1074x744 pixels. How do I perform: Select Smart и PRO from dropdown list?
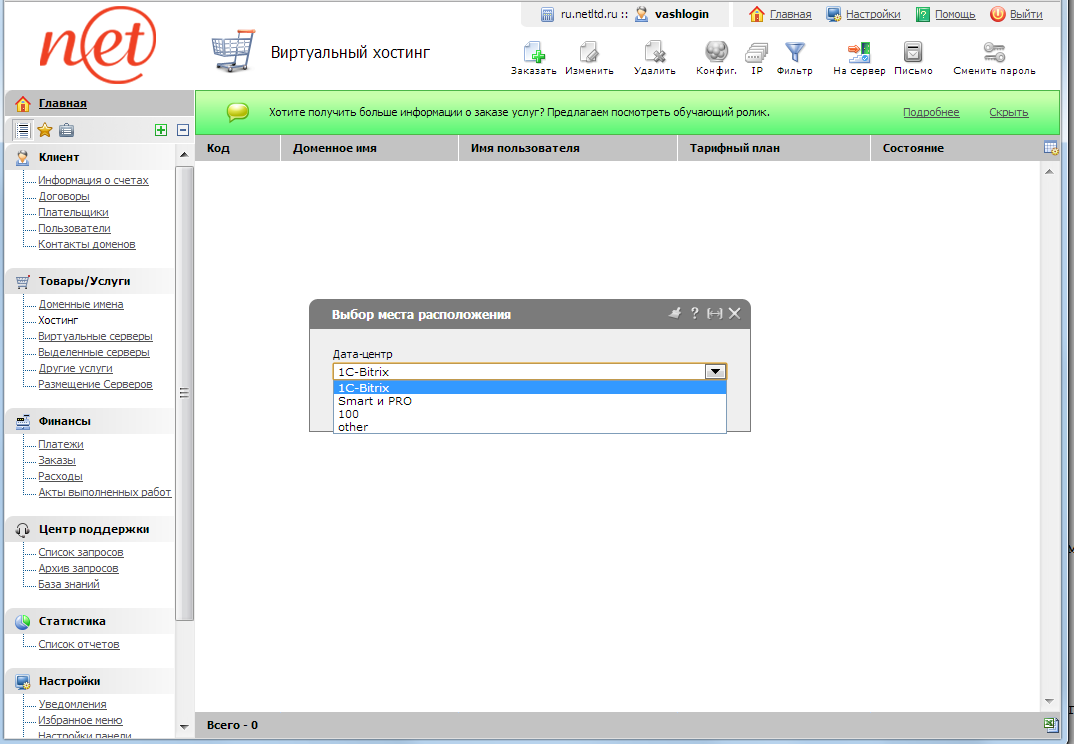(375, 401)
